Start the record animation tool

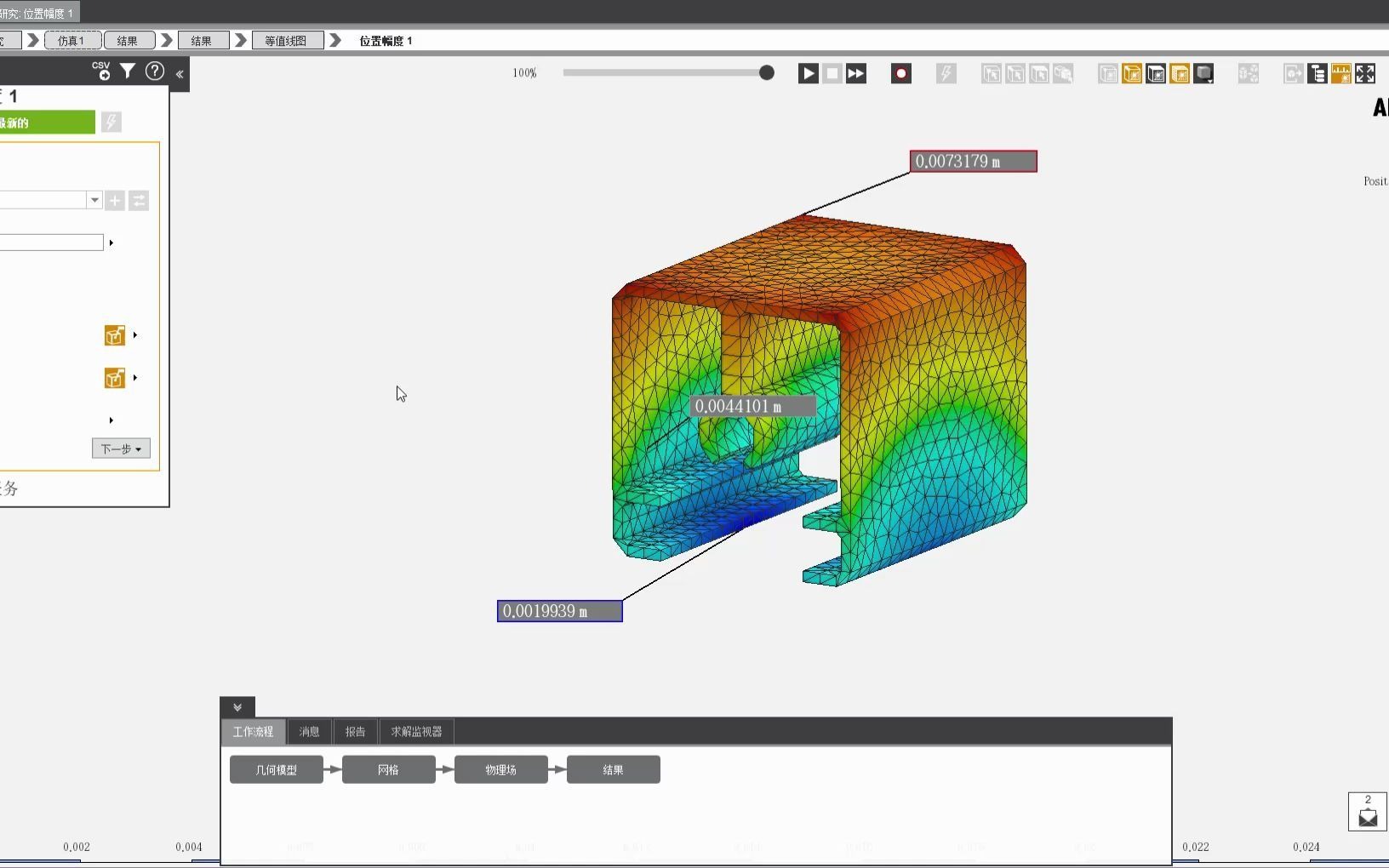pos(901,73)
